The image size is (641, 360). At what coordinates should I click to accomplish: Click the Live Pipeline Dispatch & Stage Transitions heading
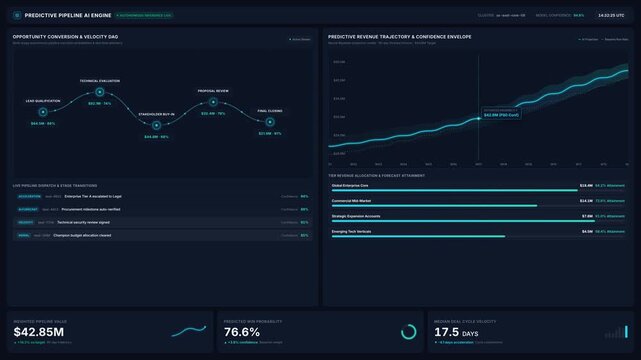point(55,186)
